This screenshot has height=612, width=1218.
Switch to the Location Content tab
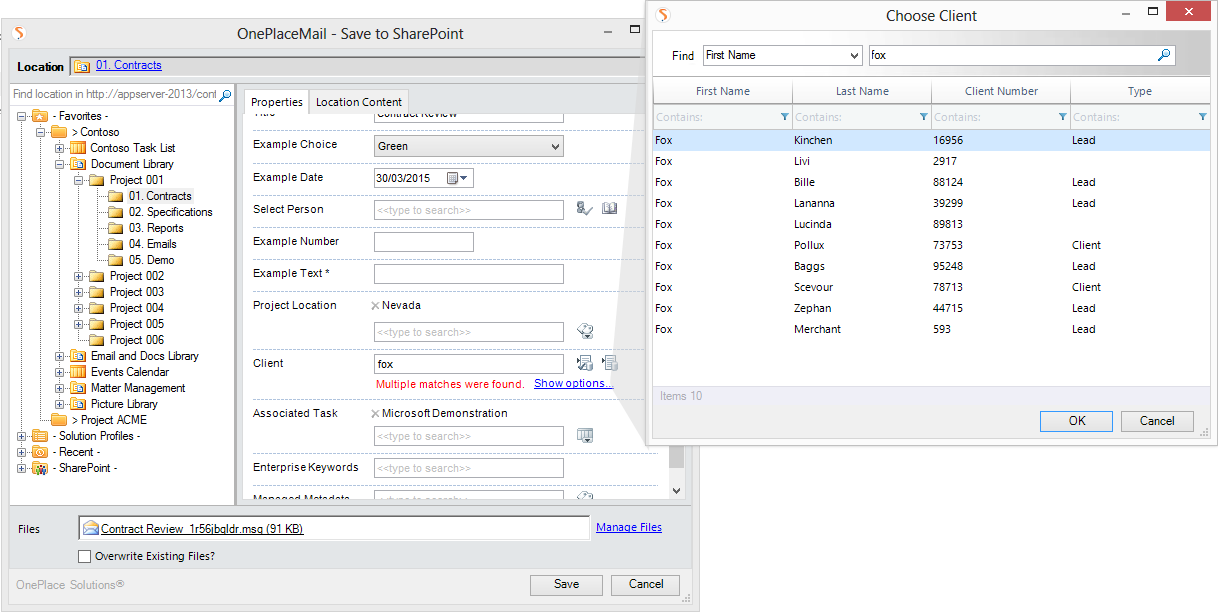(358, 102)
